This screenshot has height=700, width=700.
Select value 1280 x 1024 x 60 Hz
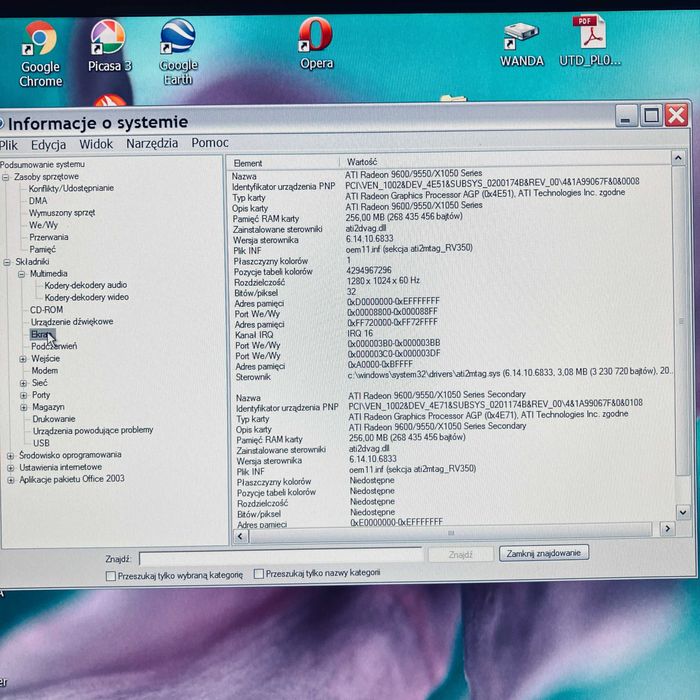click(x=383, y=281)
